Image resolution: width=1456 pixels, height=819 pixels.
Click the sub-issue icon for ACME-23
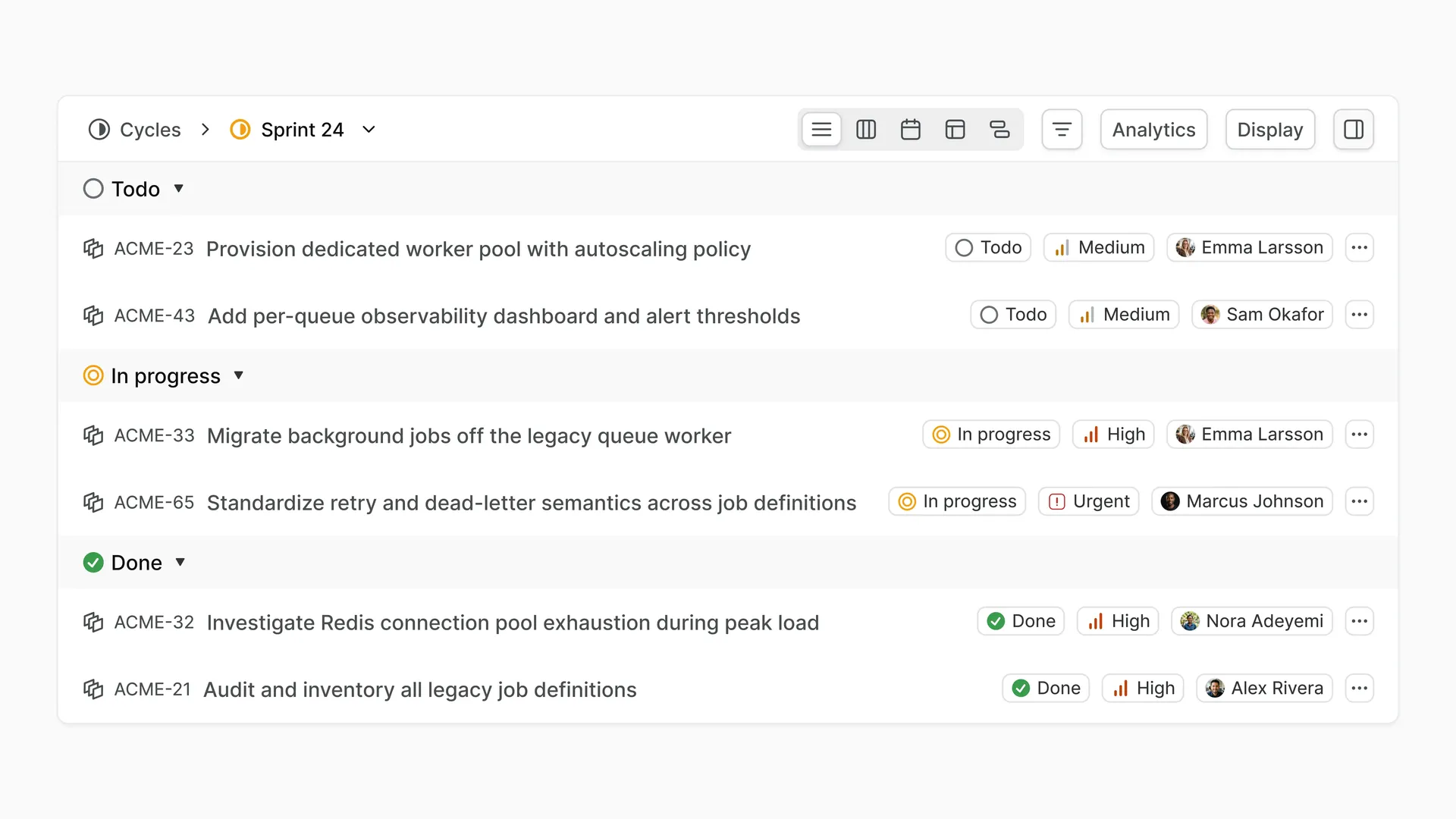click(93, 249)
